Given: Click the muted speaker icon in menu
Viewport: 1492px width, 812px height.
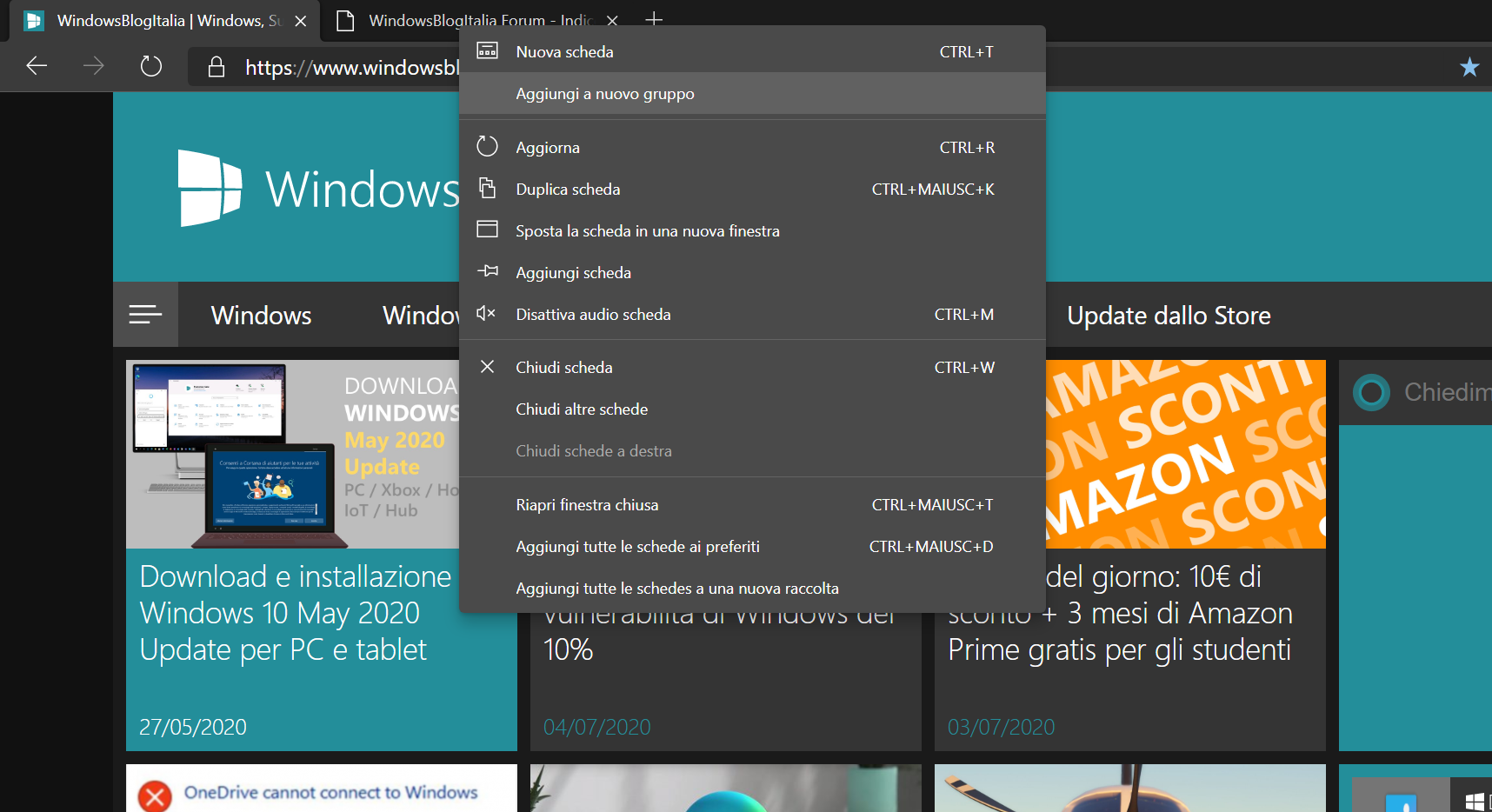Looking at the screenshot, I should click(x=486, y=313).
